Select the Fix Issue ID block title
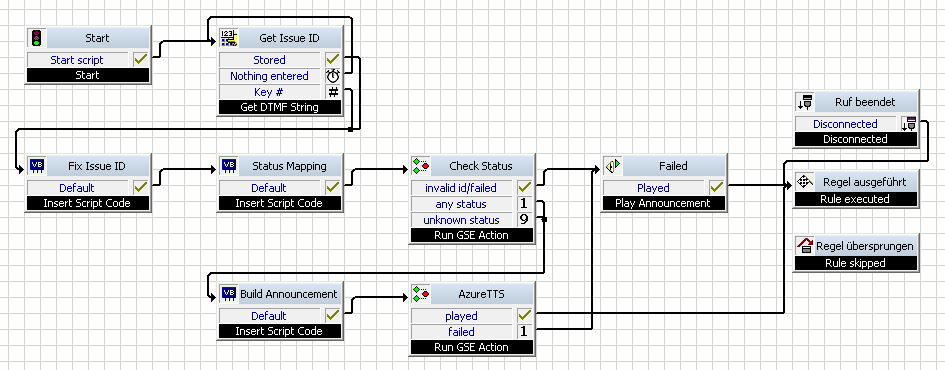This screenshot has width=945, height=370. [x=97, y=166]
